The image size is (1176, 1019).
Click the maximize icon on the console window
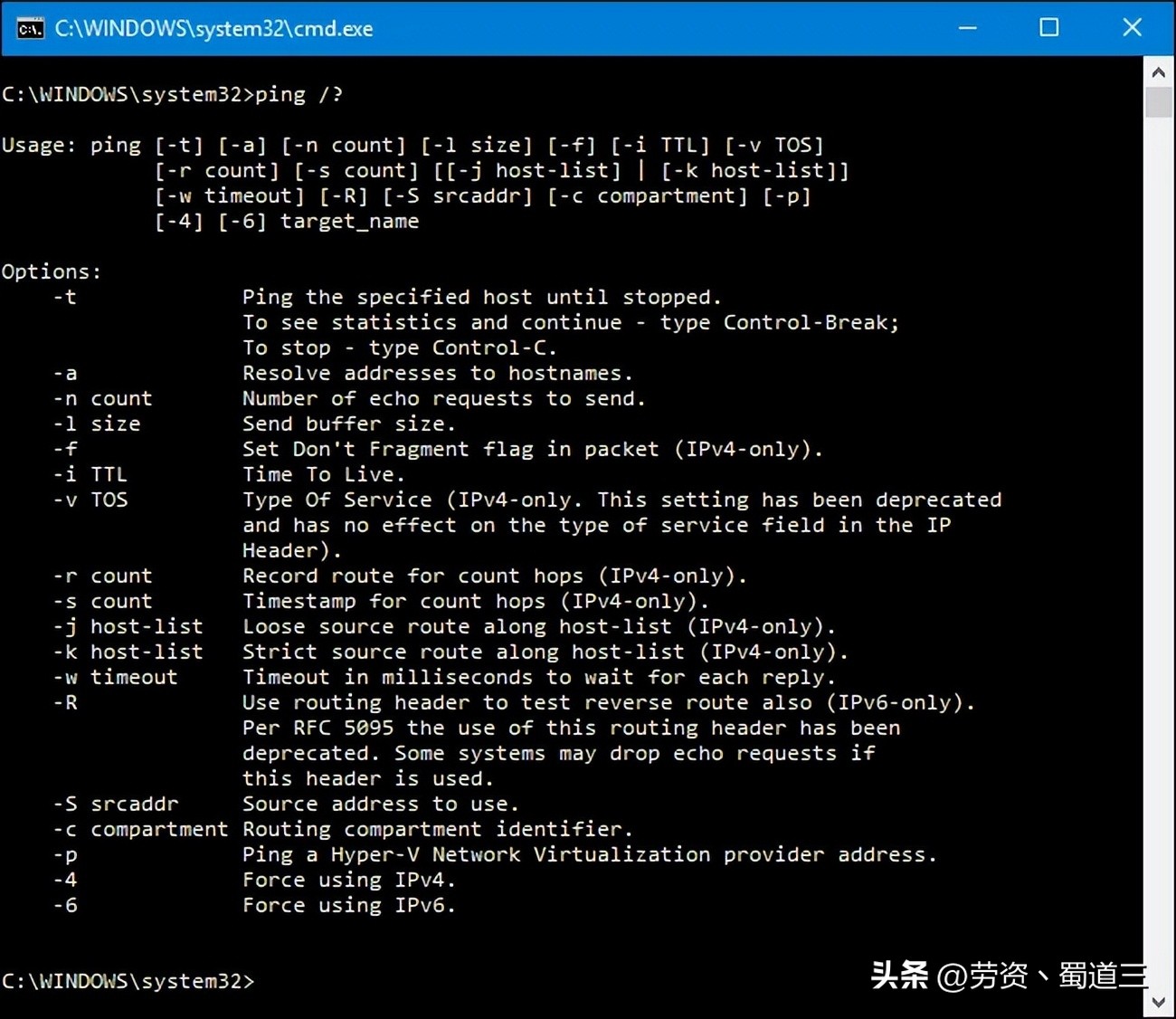pos(1048,28)
